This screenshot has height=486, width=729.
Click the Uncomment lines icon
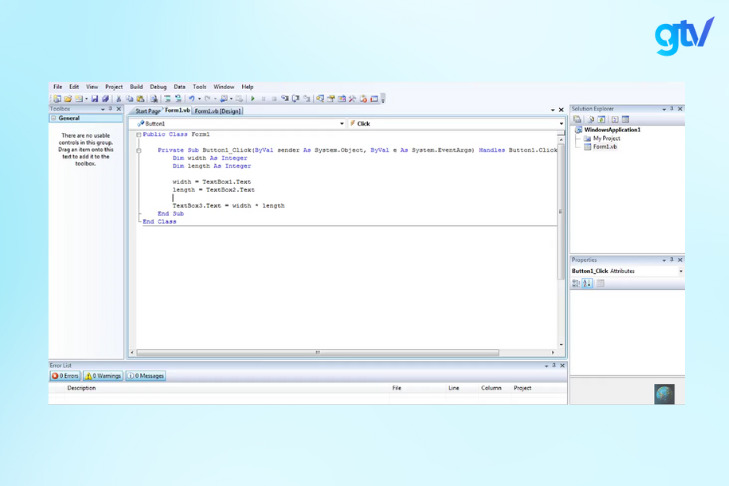[x=178, y=99]
